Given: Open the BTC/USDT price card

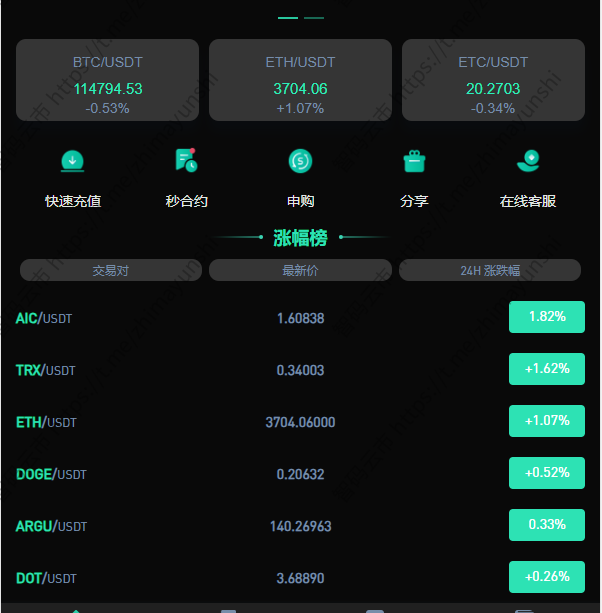Looking at the screenshot, I should [x=107, y=80].
